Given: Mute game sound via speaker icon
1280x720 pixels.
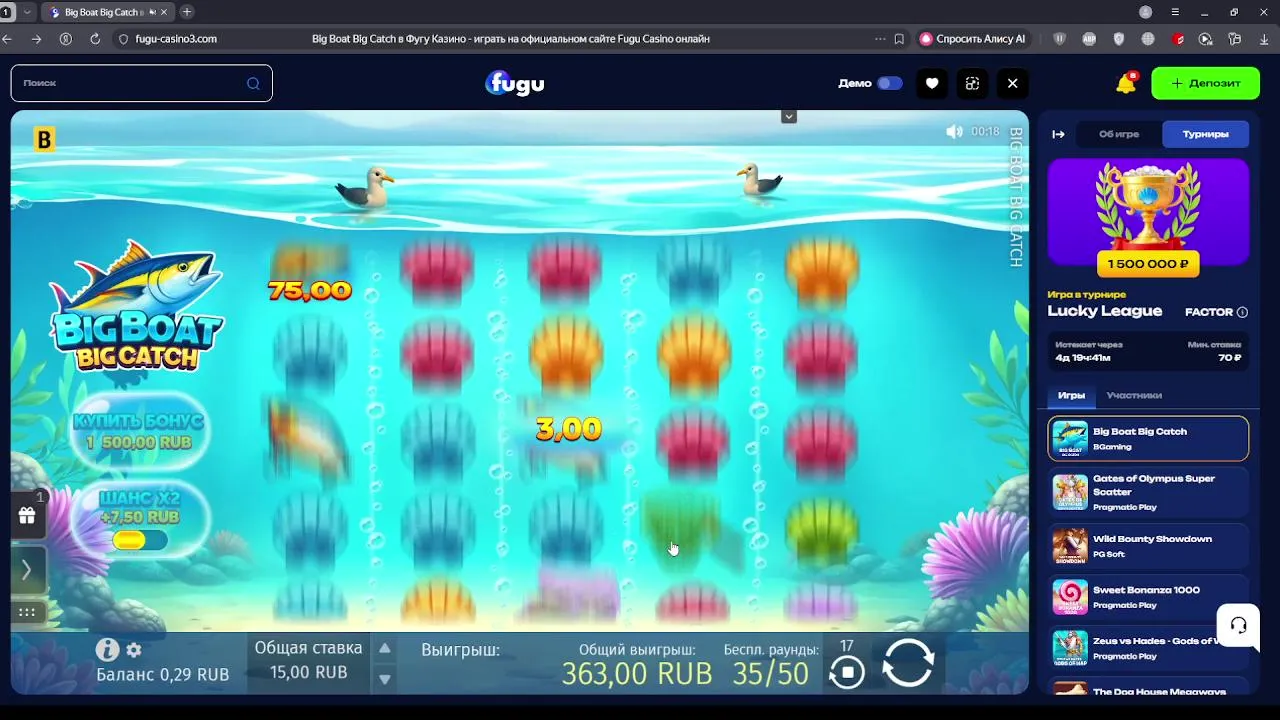Looking at the screenshot, I should (x=954, y=131).
